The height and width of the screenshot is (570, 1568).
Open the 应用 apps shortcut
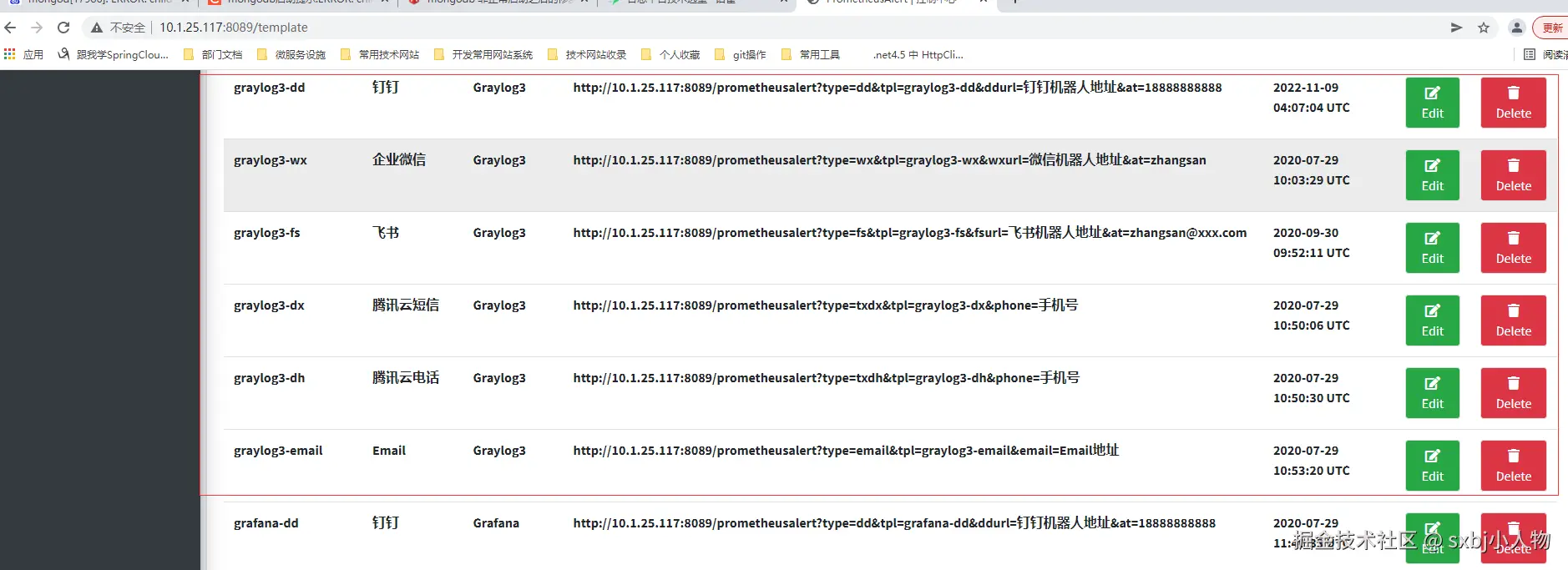coord(23,54)
